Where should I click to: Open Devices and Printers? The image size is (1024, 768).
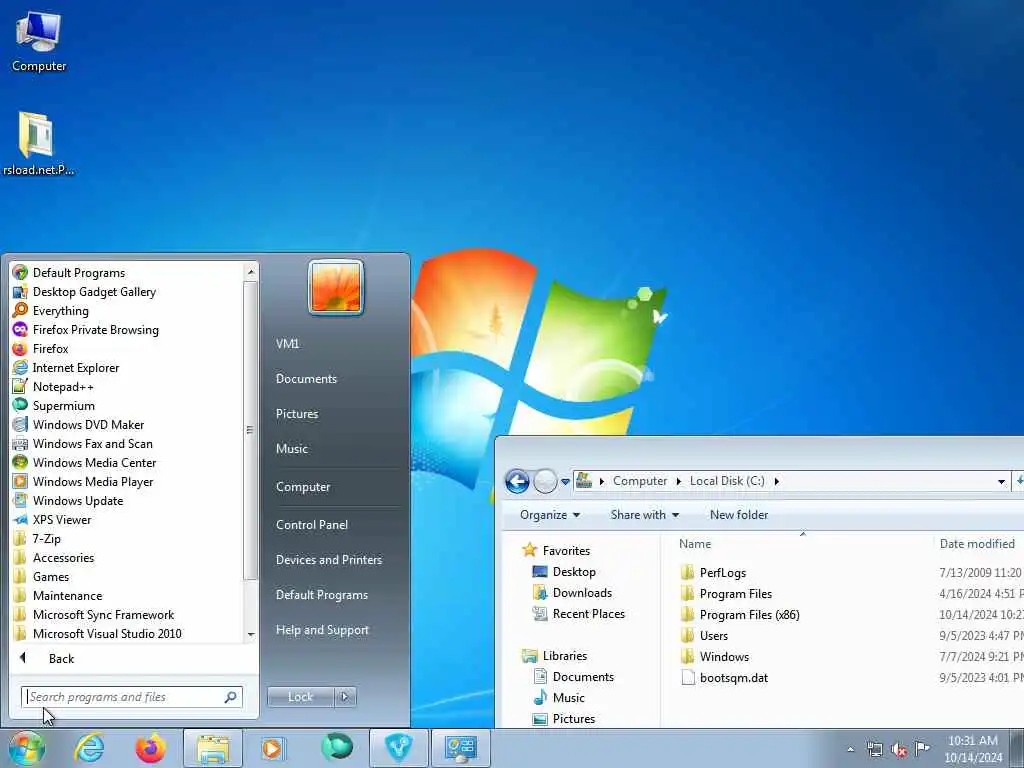coord(328,560)
